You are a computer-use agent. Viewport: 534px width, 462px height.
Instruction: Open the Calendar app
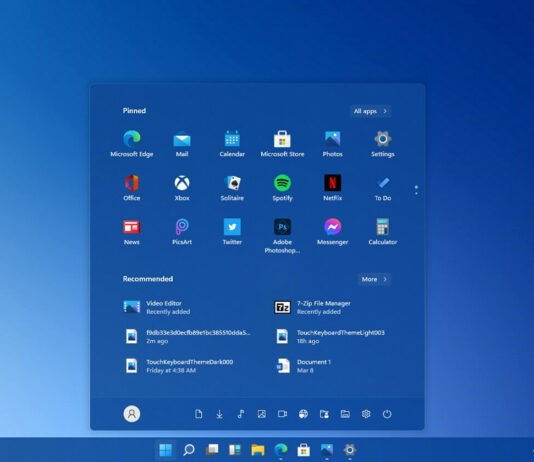pyautogui.click(x=232, y=143)
